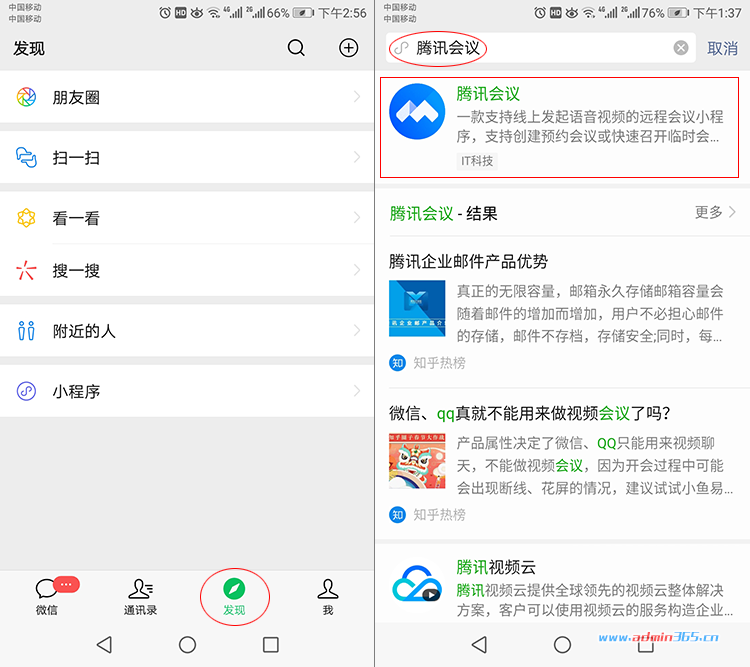Tap the search magnifier icon in Discover header
The width and height of the screenshot is (750, 667).
(x=296, y=48)
